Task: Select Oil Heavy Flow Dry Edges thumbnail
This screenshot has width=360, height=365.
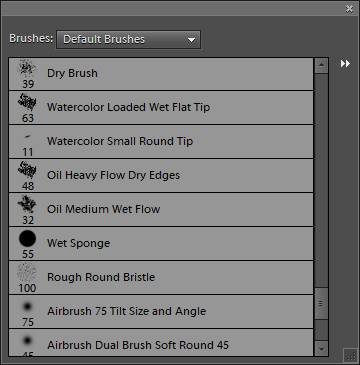Action: pyautogui.click(x=27, y=171)
